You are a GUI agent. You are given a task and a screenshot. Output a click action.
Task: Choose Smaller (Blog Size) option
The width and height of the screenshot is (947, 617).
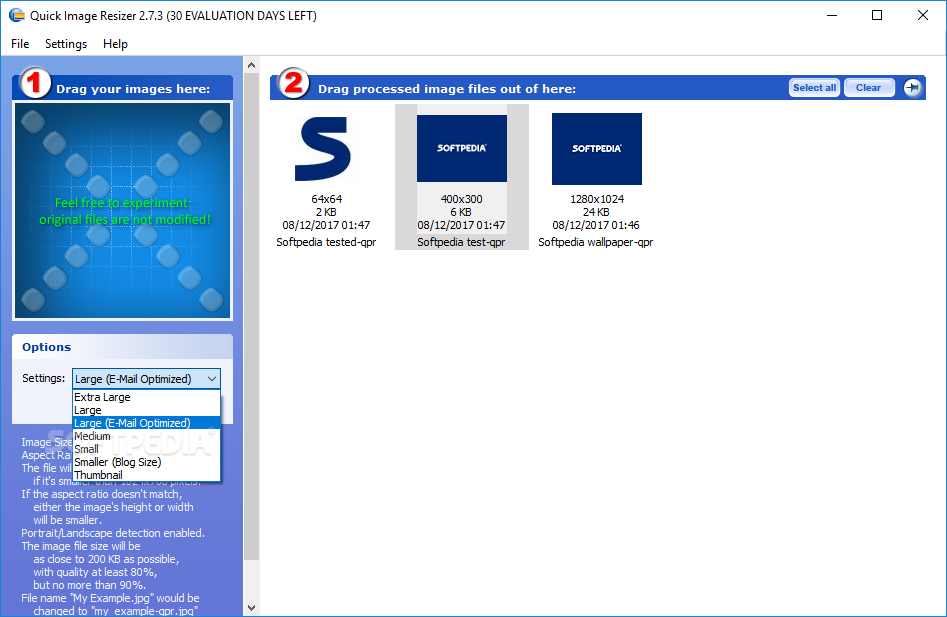click(146, 462)
